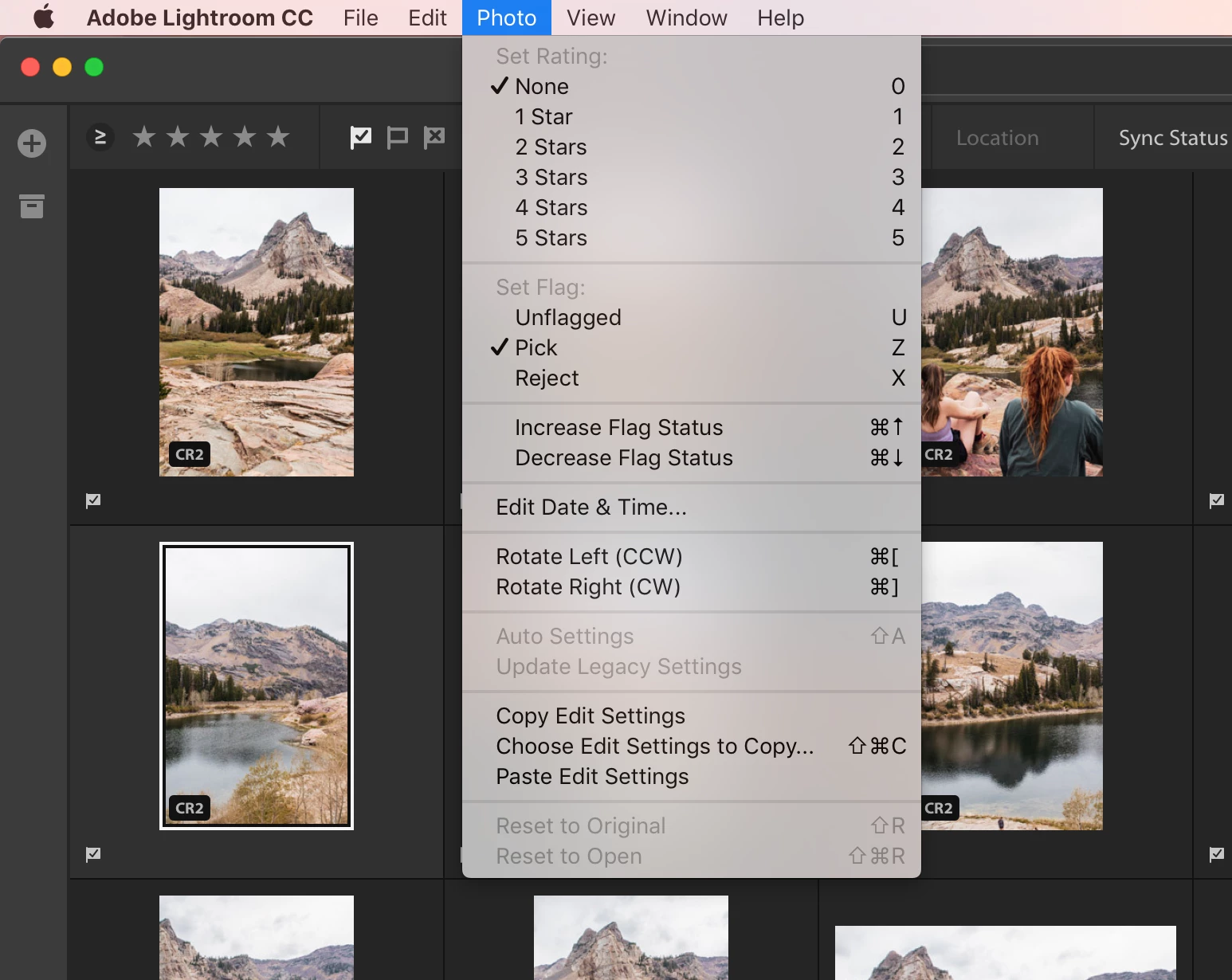Select the highlighted lake portrait thumbnail

[x=257, y=686]
